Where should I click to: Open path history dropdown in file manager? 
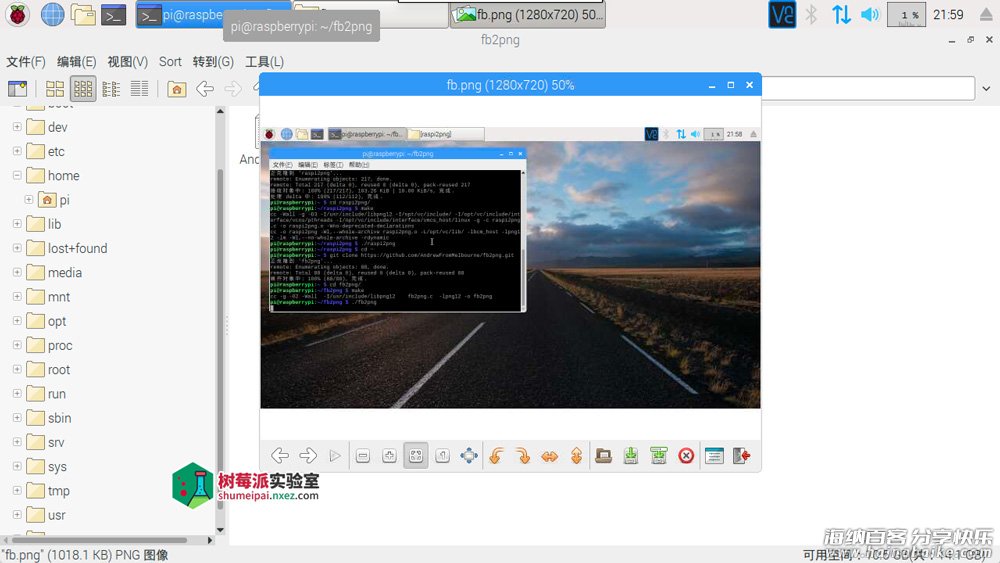coord(986,89)
